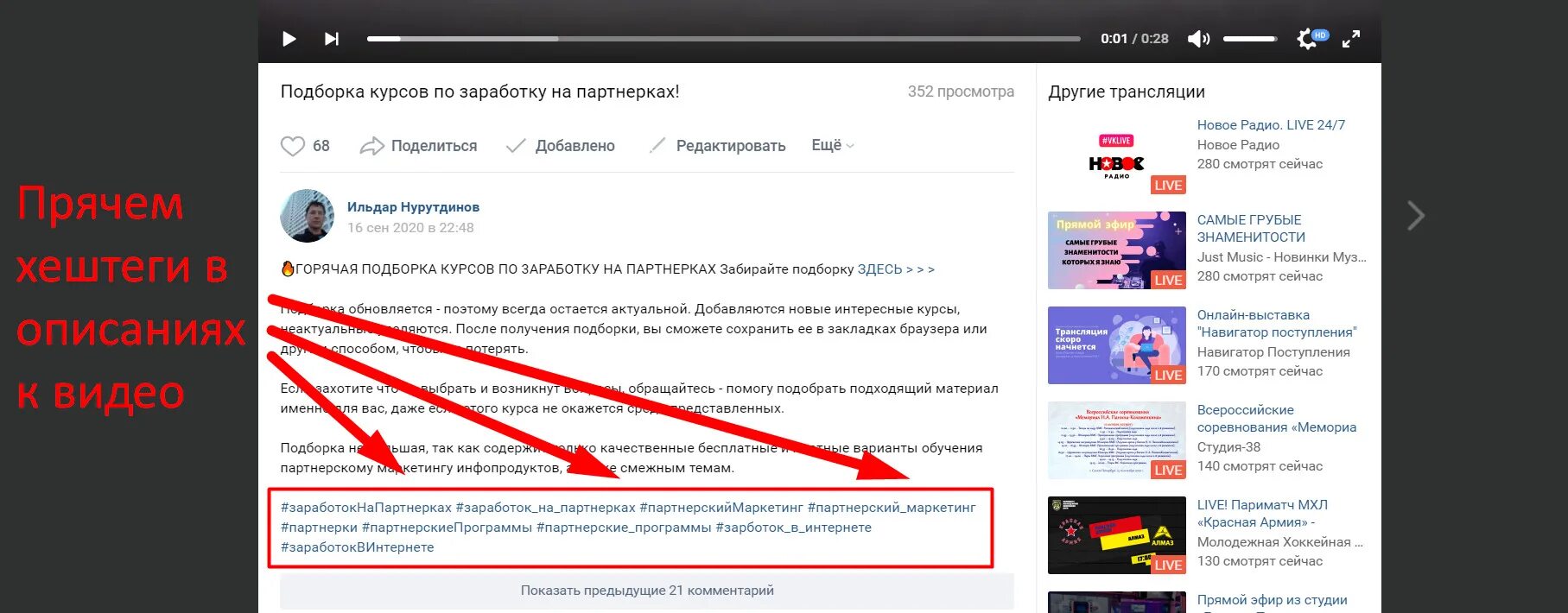Open the post date 16 сен 2020
Screen dimensions: 1568x613
coord(410,228)
